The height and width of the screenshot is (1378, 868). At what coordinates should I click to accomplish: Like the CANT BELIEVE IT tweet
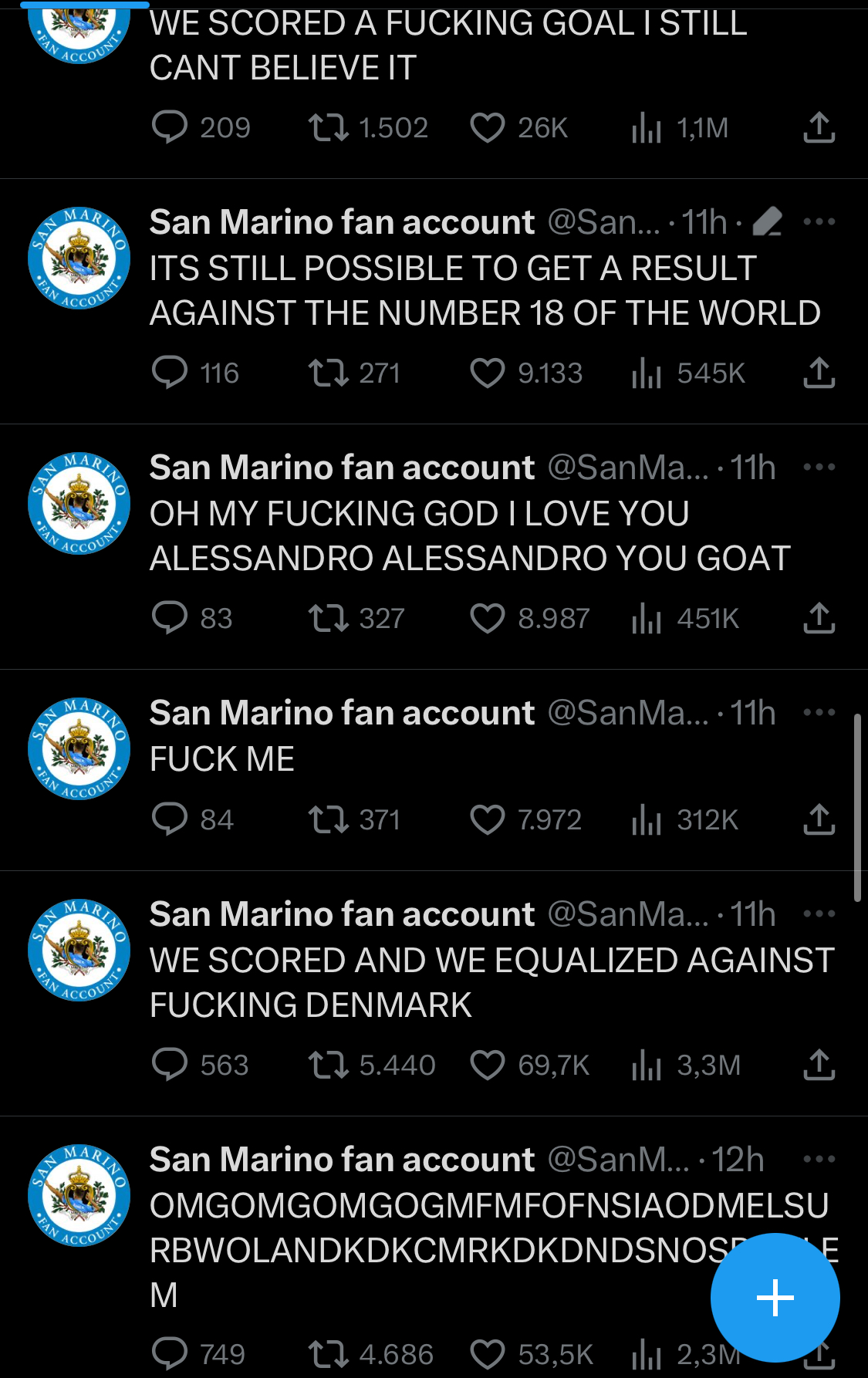pos(488,128)
